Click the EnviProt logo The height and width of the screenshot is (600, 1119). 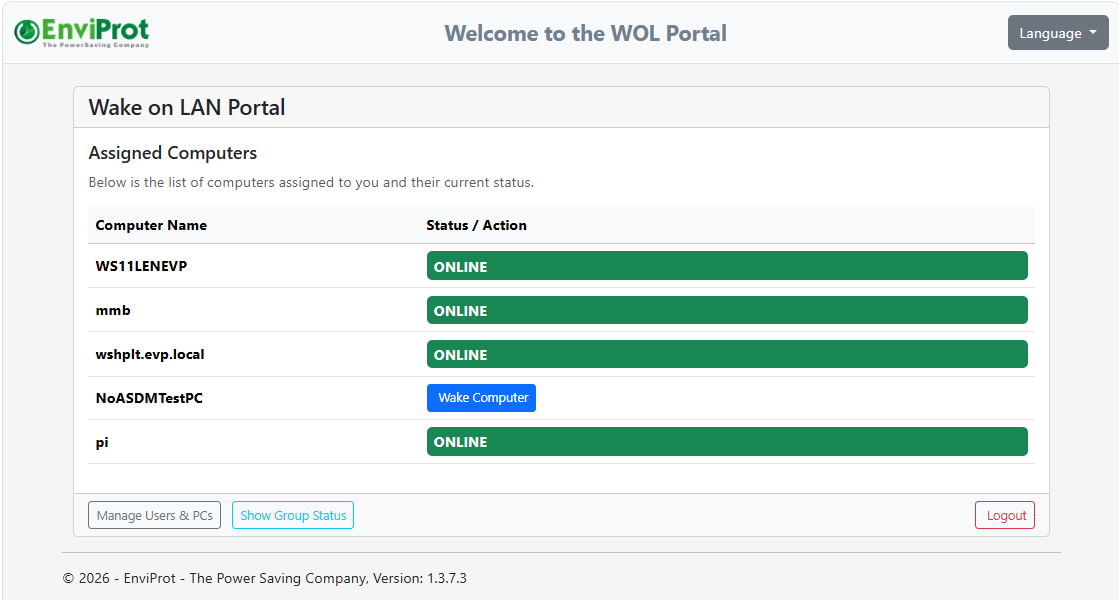click(81, 32)
